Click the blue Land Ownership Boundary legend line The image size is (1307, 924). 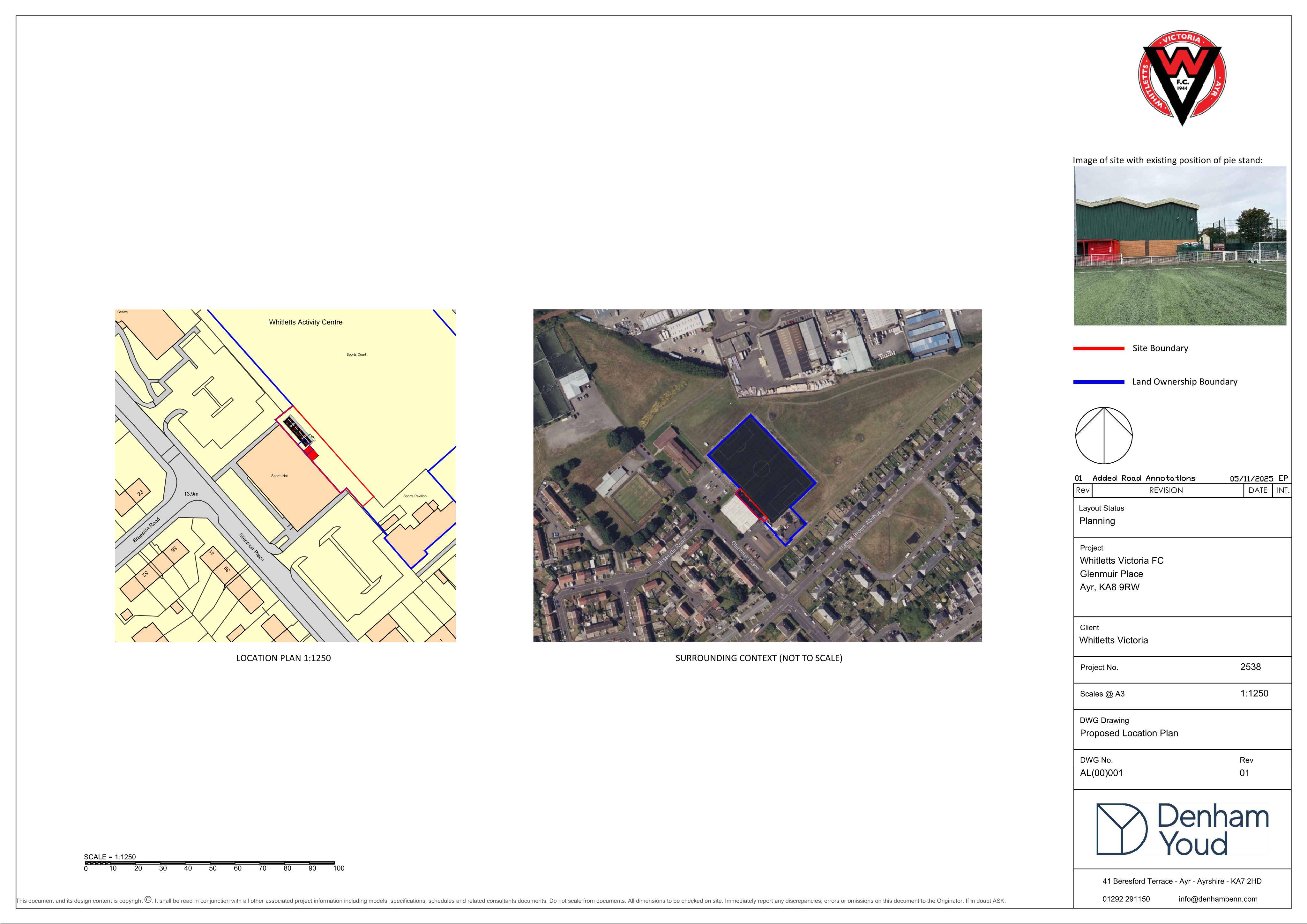click(x=1099, y=382)
